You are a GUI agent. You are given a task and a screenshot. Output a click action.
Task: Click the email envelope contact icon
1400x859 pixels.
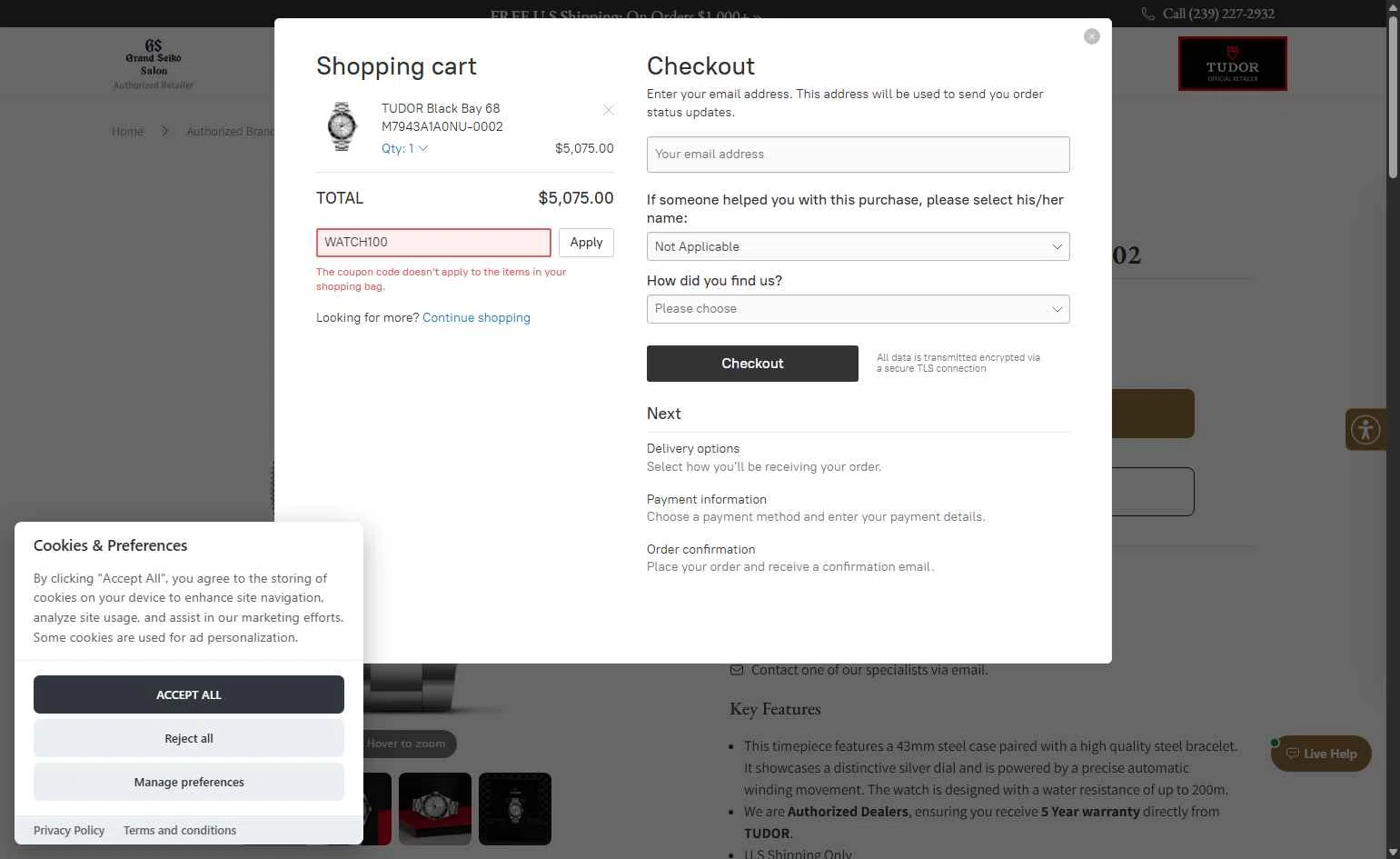click(737, 670)
